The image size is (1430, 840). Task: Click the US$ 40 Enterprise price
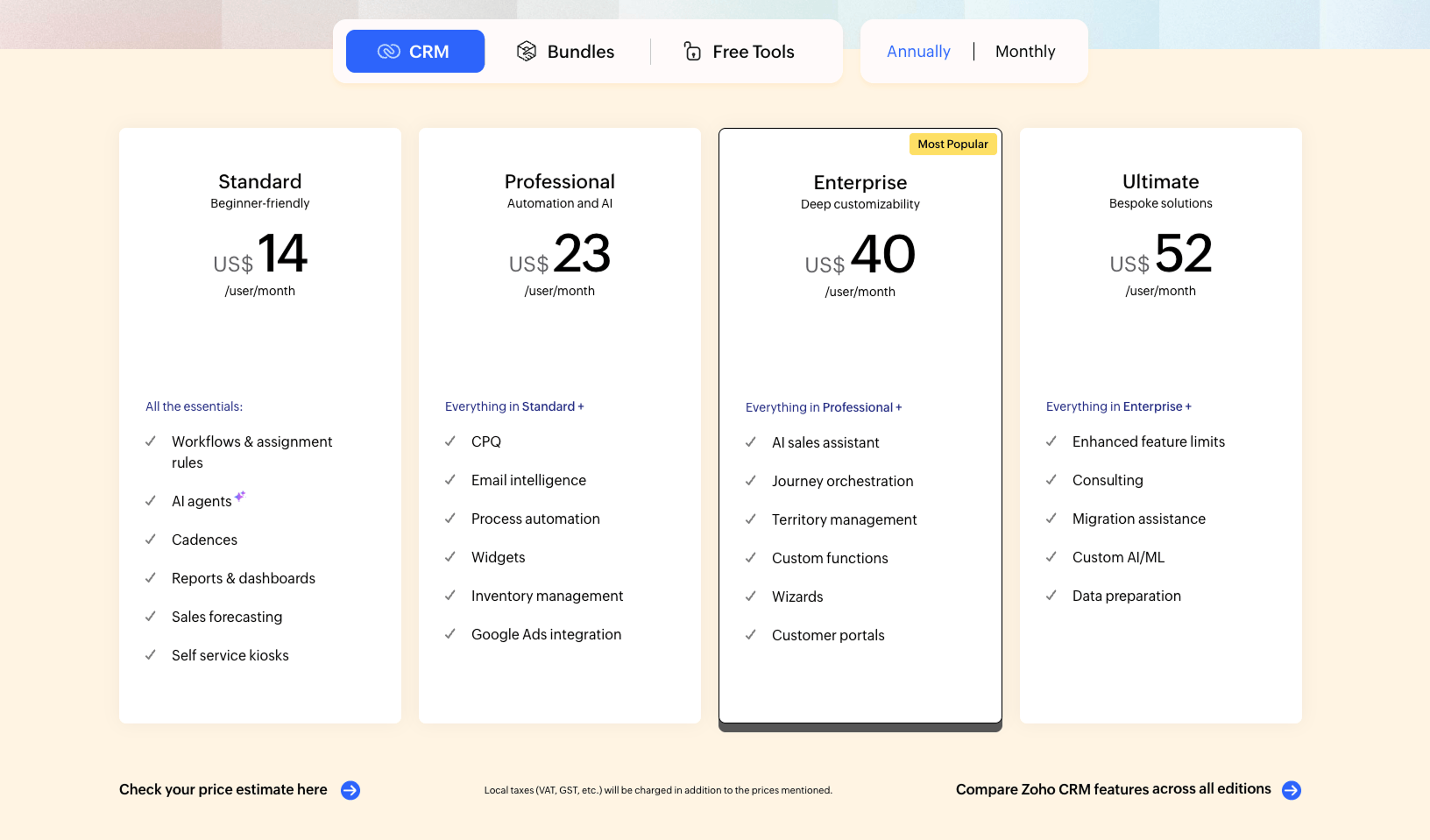(860, 255)
